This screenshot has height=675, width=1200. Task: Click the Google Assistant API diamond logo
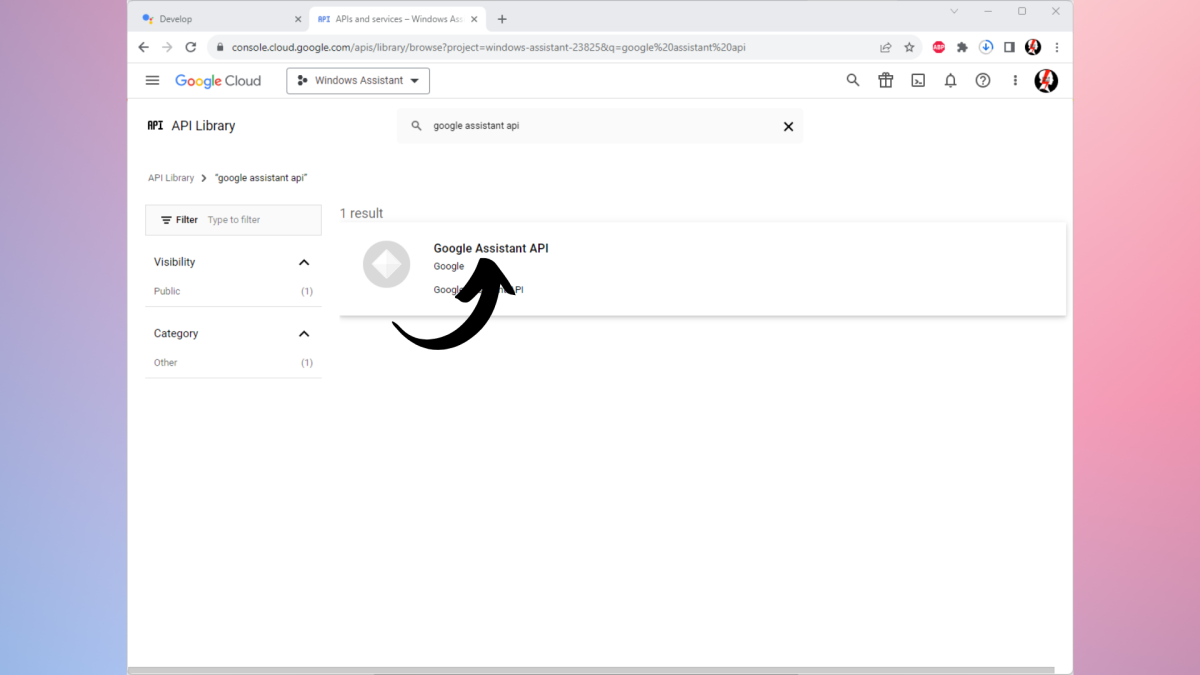click(387, 265)
